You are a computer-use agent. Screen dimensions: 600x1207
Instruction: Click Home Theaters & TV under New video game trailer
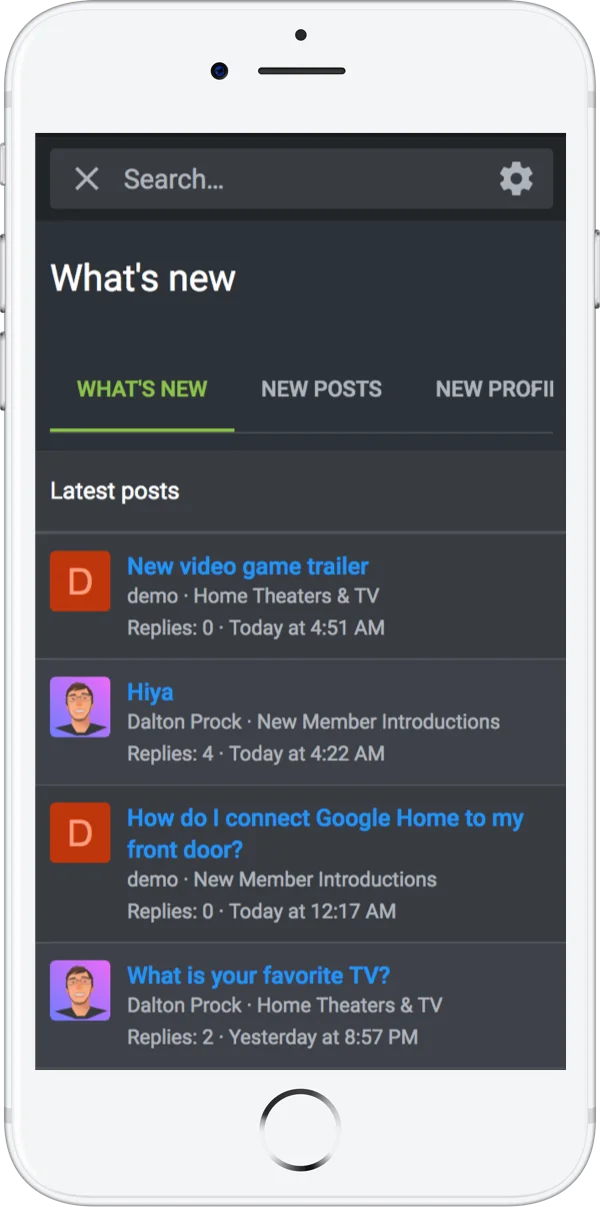tap(286, 596)
